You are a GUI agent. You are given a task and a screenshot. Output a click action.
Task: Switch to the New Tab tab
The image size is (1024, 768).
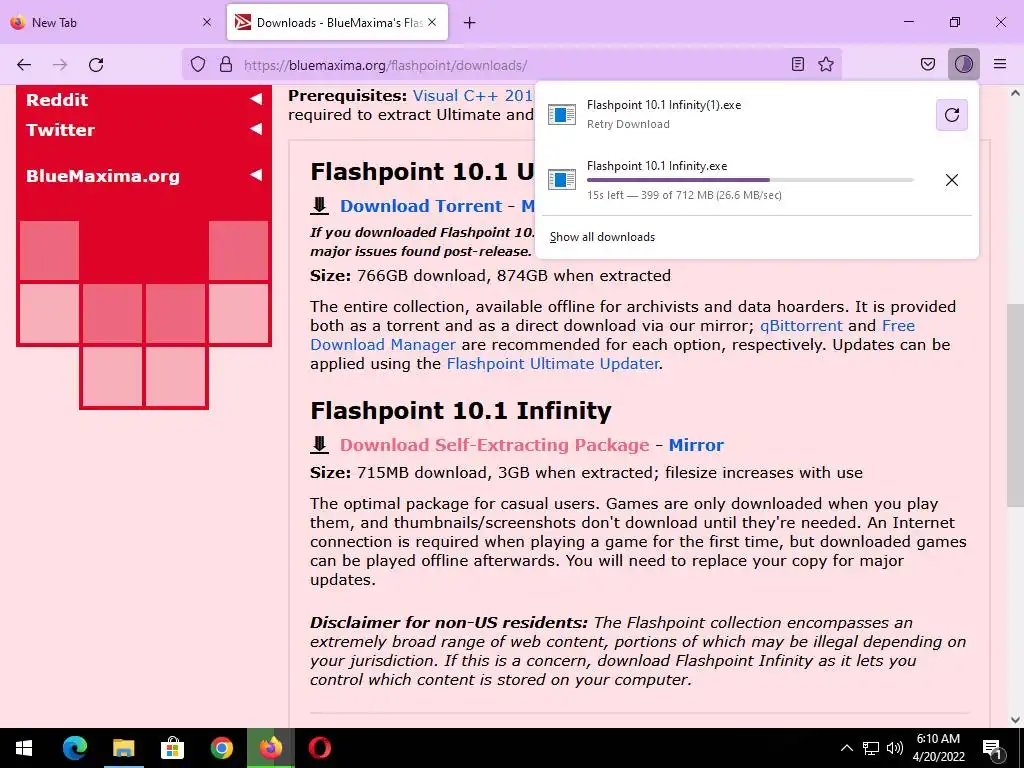point(111,22)
